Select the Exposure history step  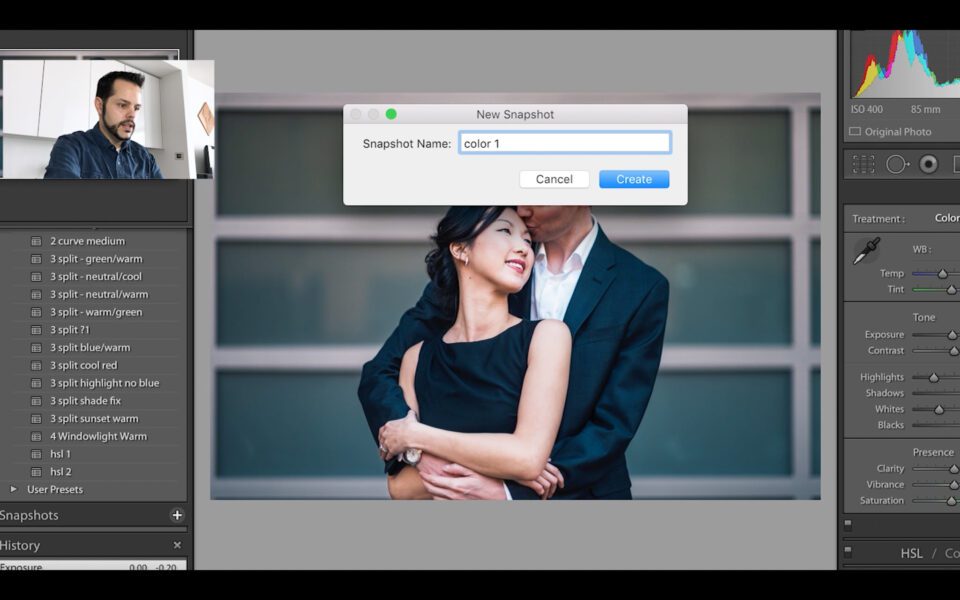pos(93,566)
